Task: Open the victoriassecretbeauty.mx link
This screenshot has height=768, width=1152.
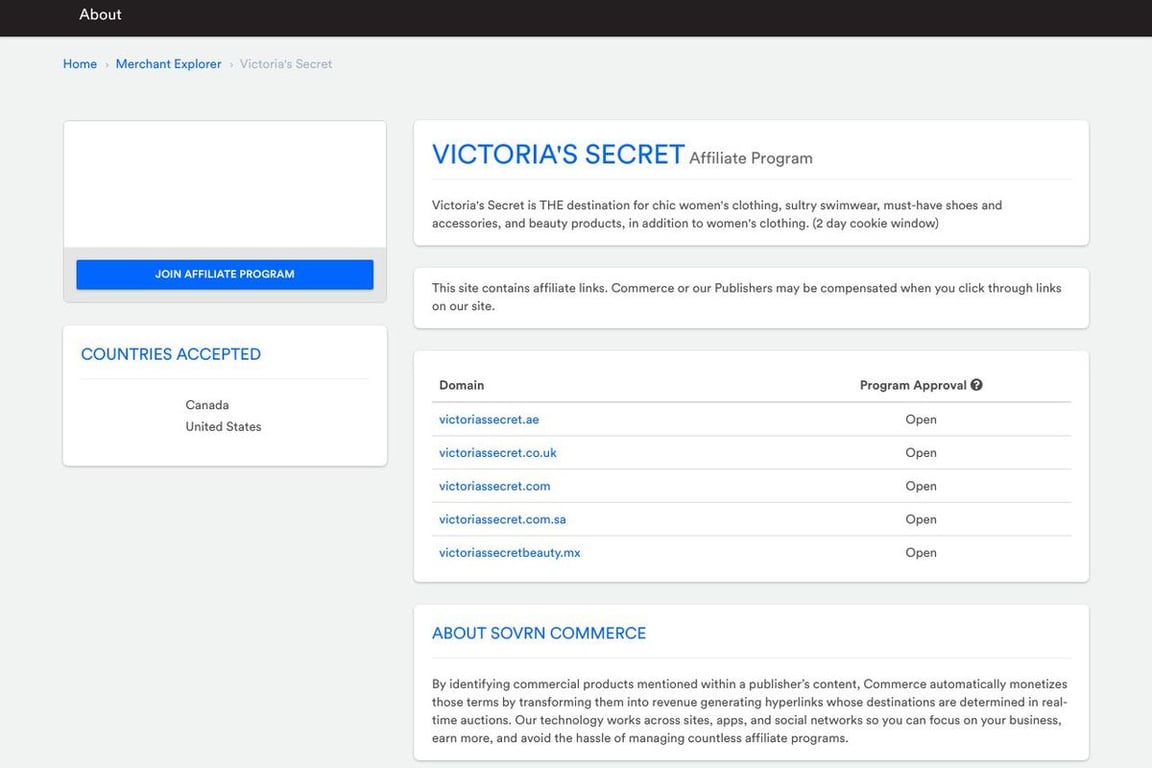Action: point(510,552)
